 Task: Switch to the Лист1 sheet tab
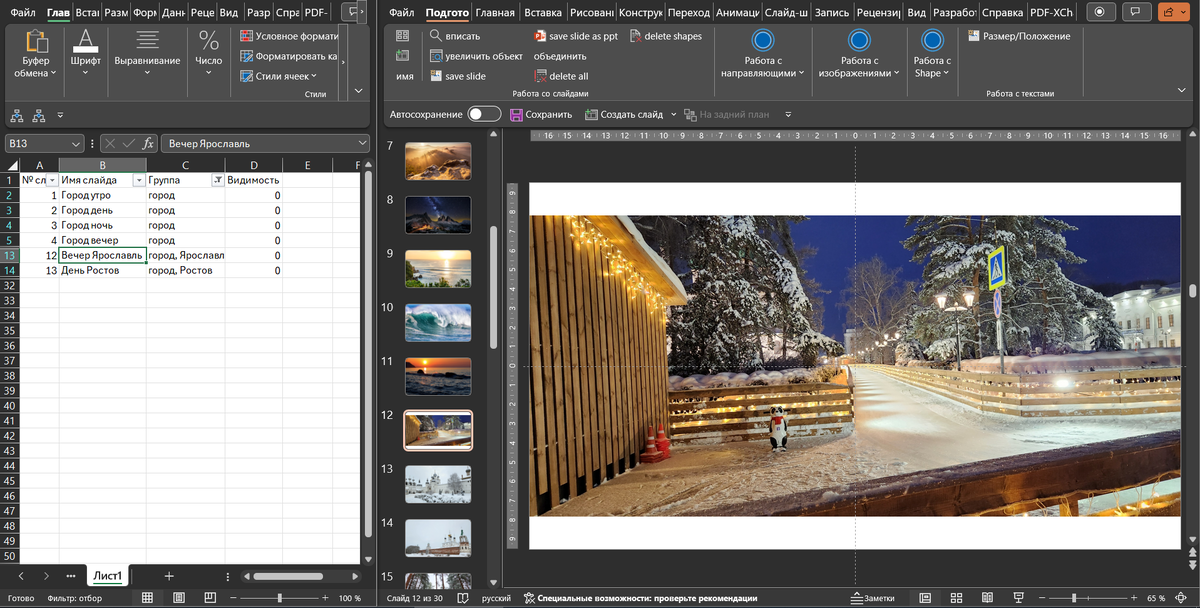107,576
